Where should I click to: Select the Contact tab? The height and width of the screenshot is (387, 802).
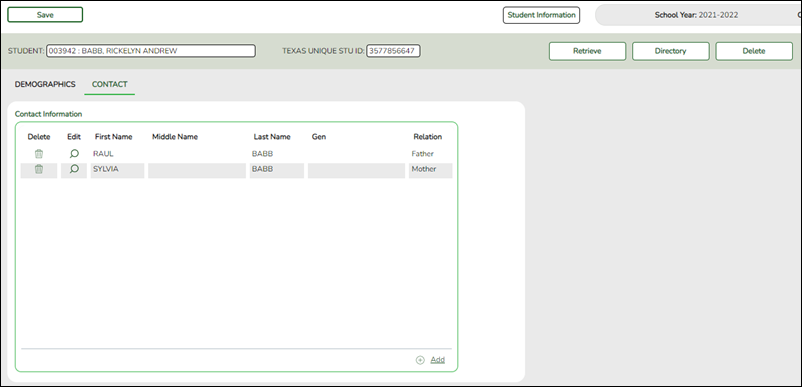point(109,84)
